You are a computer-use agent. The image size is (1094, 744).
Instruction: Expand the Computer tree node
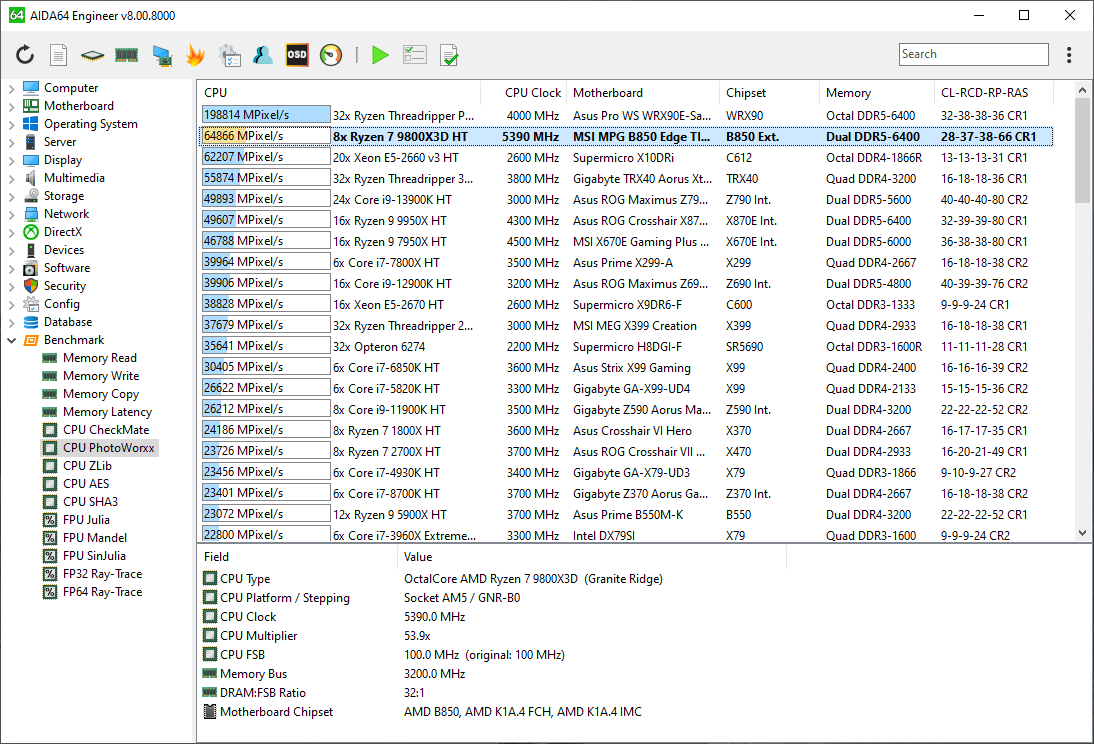tap(11, 89)
